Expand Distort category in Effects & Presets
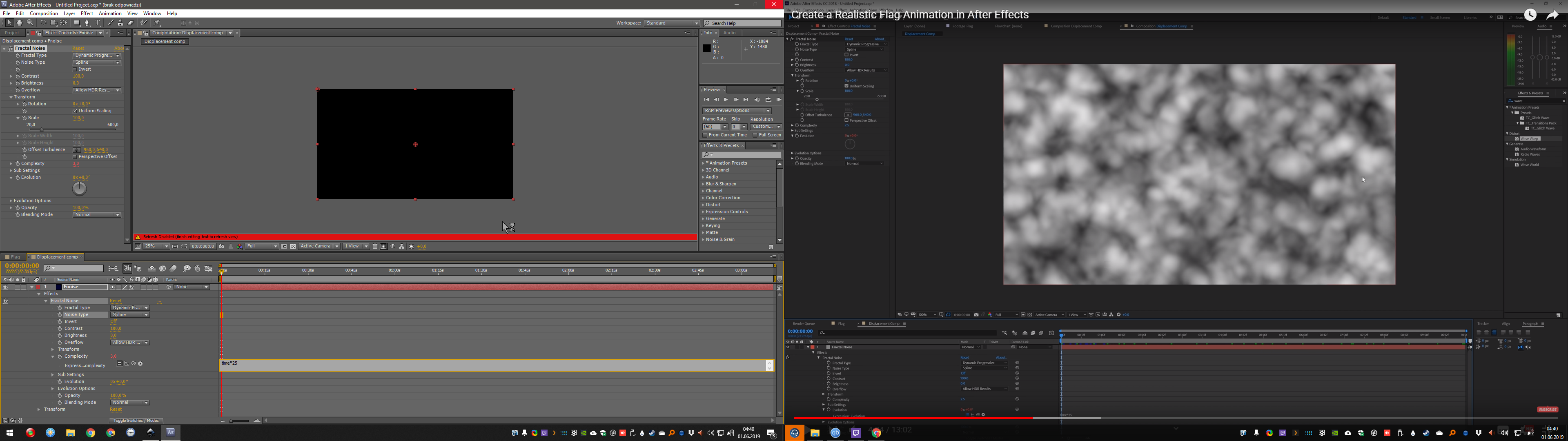This screenshot has height=441, width=1568. tap(703, 205)
